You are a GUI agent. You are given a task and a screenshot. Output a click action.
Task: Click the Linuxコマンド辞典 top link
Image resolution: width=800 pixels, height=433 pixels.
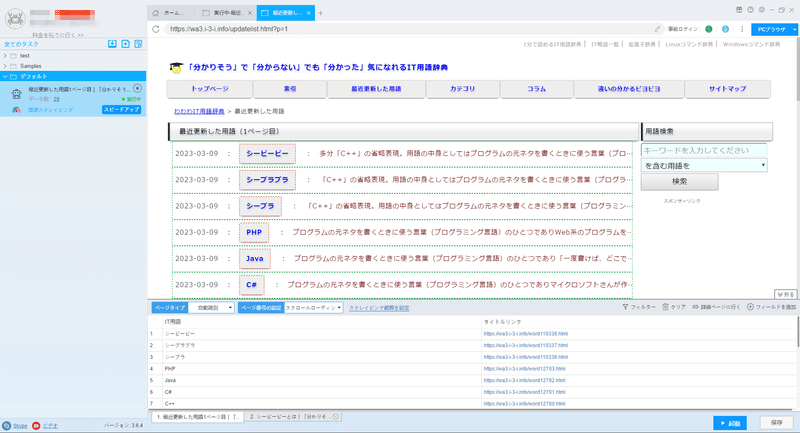[689, 44]
